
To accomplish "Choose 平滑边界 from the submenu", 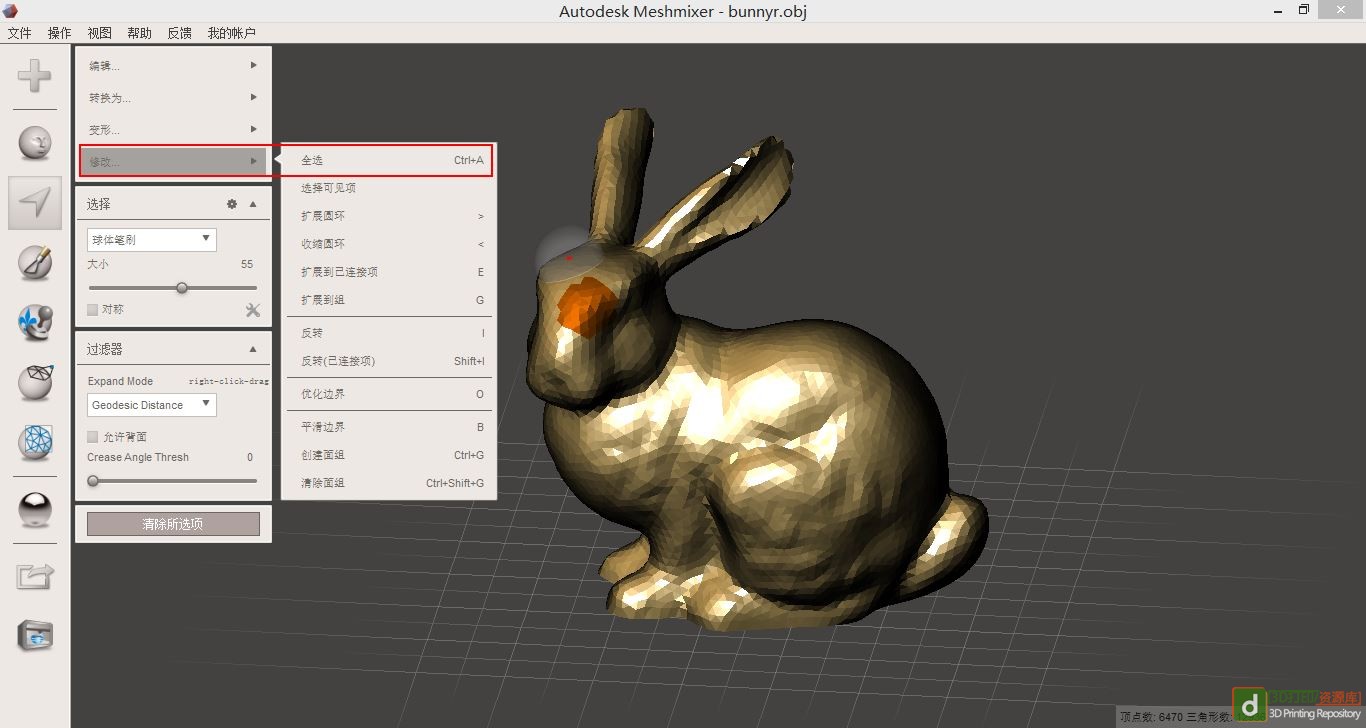I will (x=391, y=427).
